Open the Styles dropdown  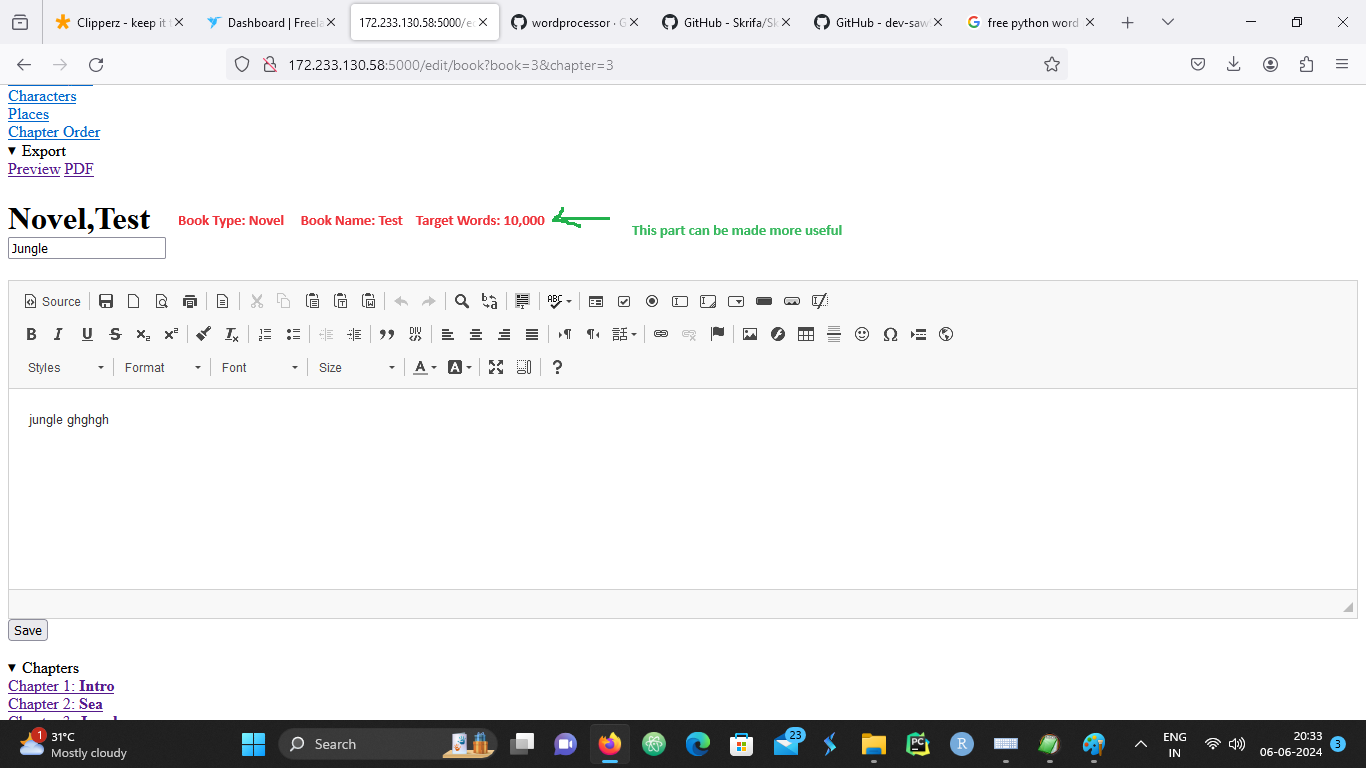pos(66,367)
